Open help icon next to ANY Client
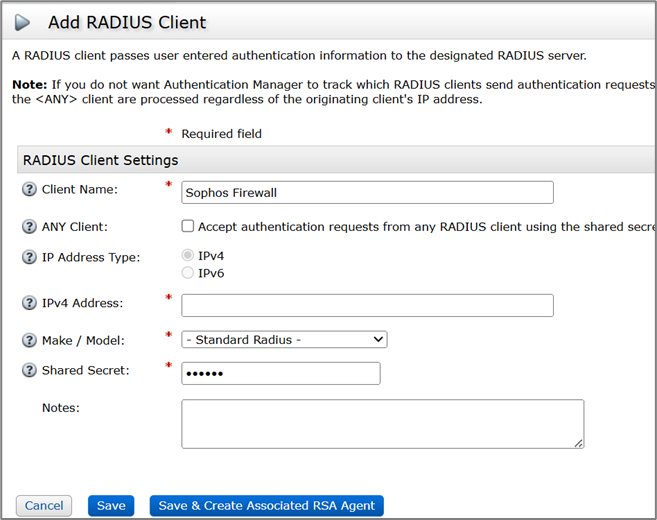This screenshot has width=657, height=520. [x=28, y=226]
